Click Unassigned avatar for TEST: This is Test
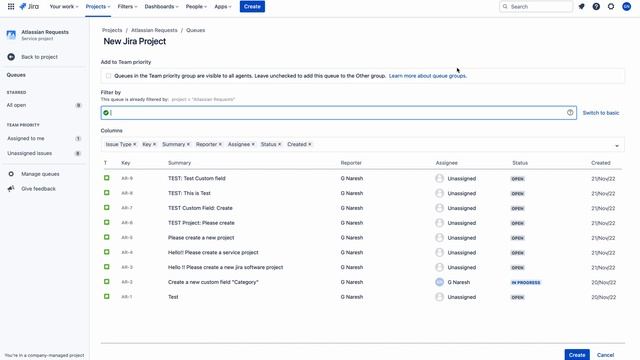The image size is (640, 360). (x=439, y=193)
